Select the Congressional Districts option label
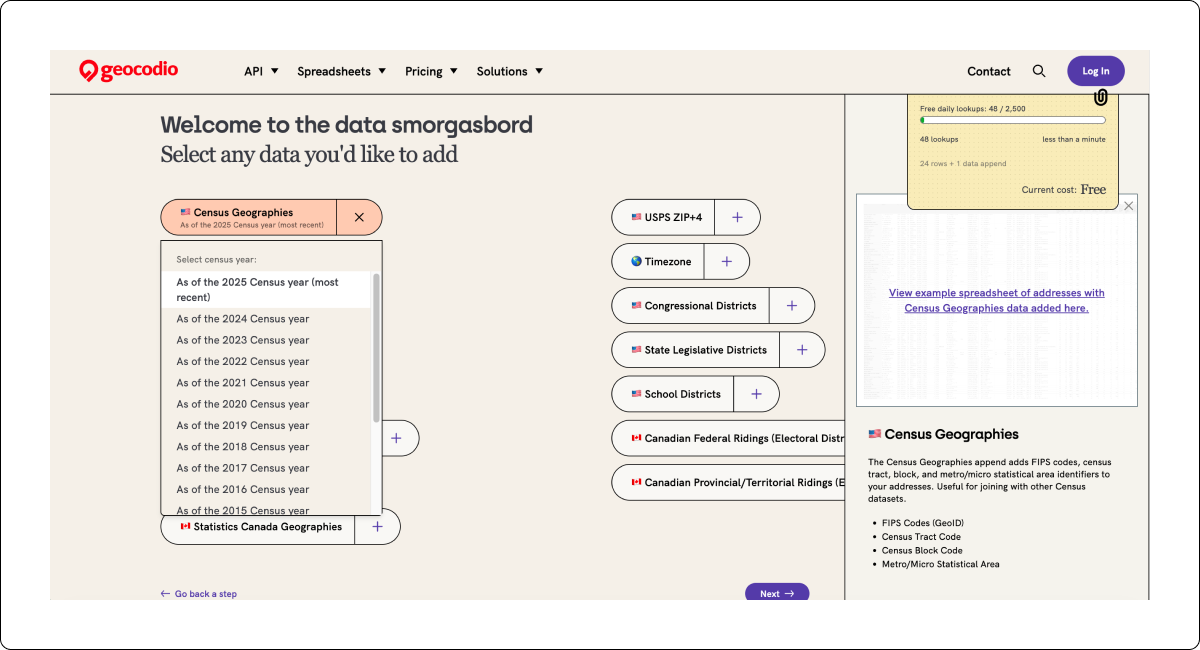This screenshot has width=1200, height=650. 693,305
